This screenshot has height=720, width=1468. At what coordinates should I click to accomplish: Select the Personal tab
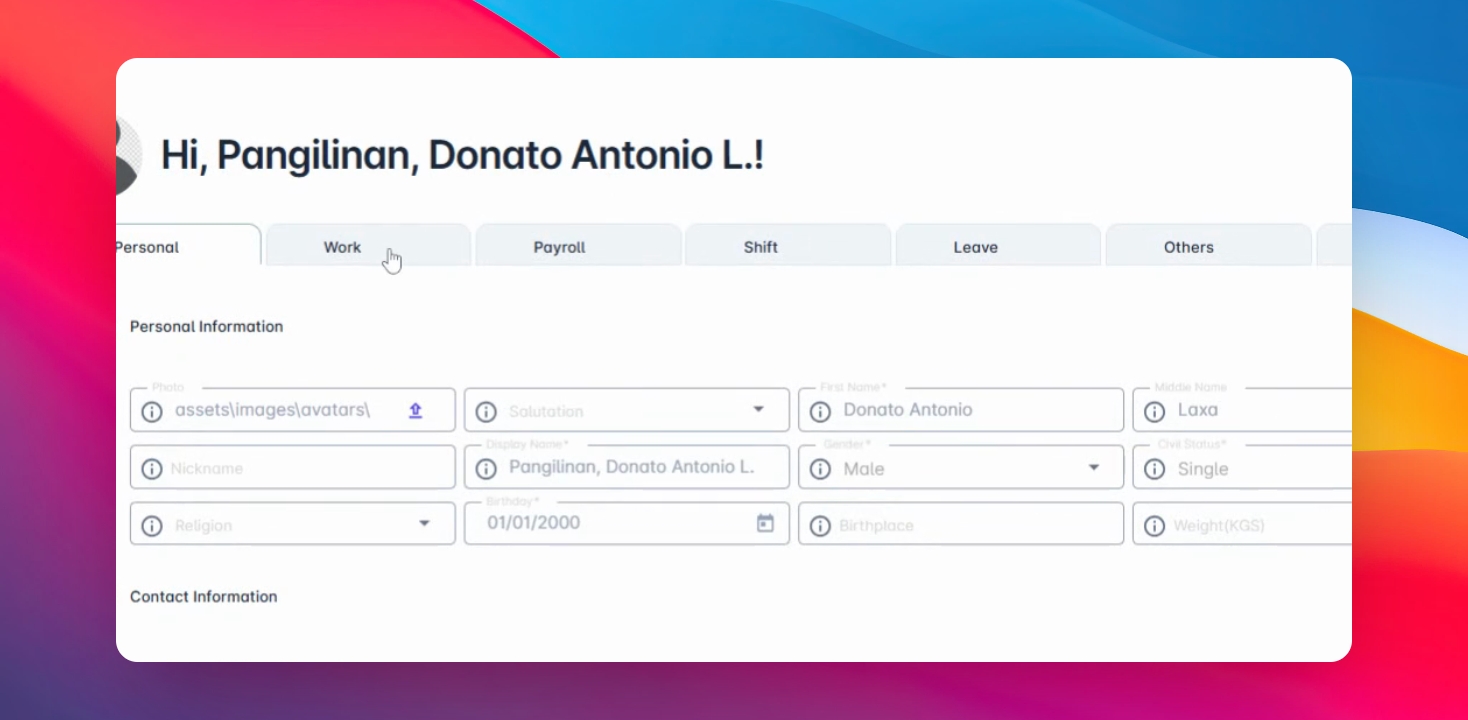click(188, 246)
